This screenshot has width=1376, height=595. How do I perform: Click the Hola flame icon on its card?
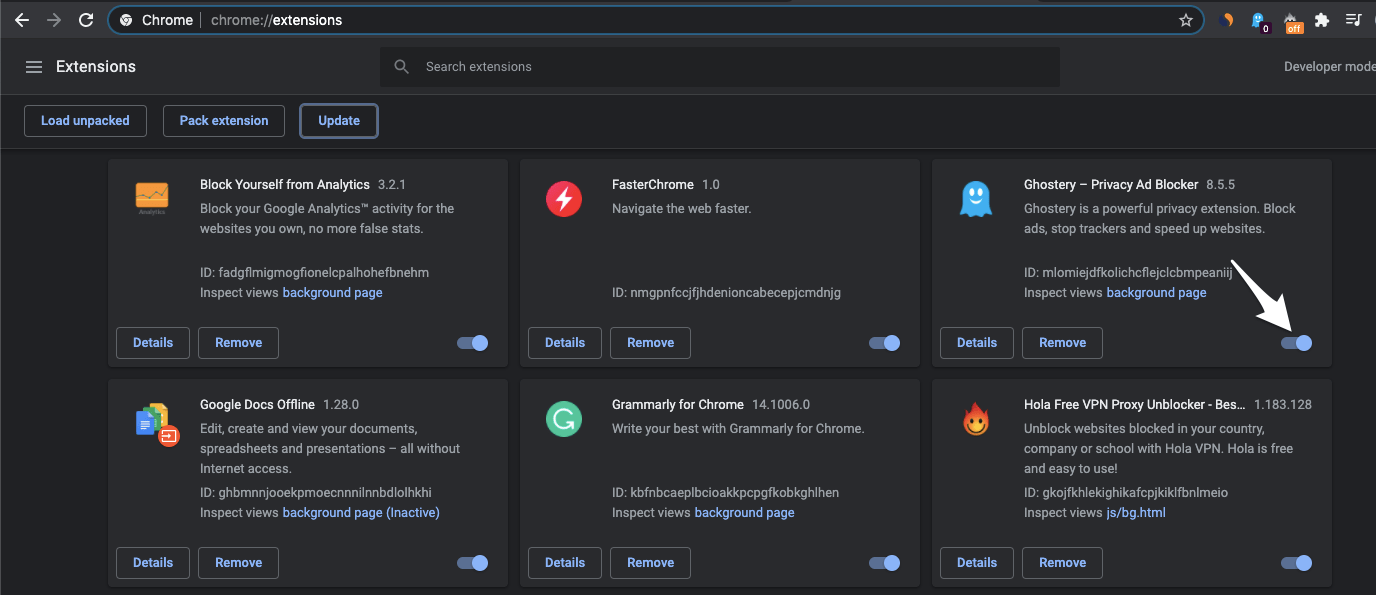(x=976, y=420)
